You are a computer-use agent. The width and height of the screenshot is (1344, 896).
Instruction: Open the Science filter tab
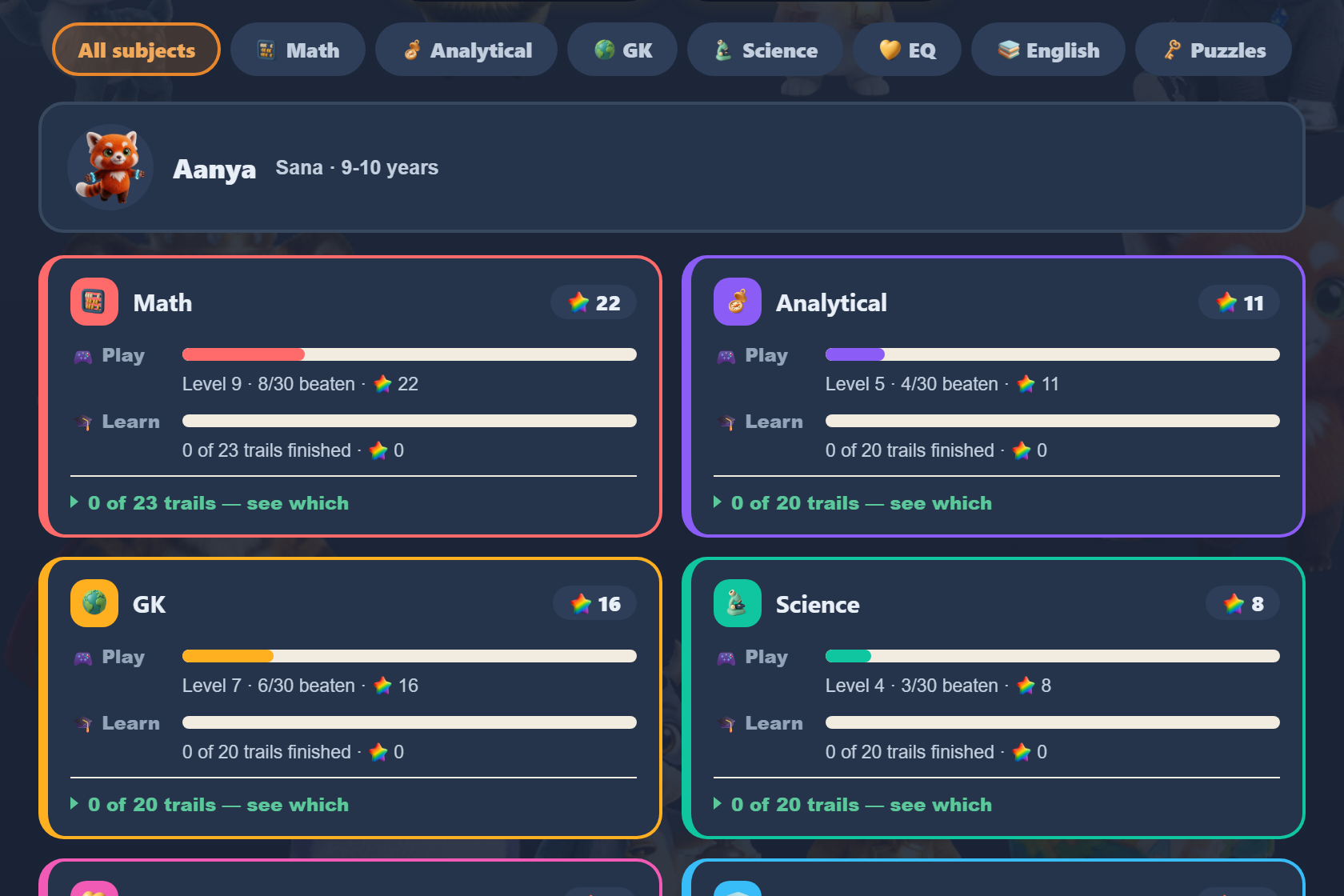click(x=765, y=50)
